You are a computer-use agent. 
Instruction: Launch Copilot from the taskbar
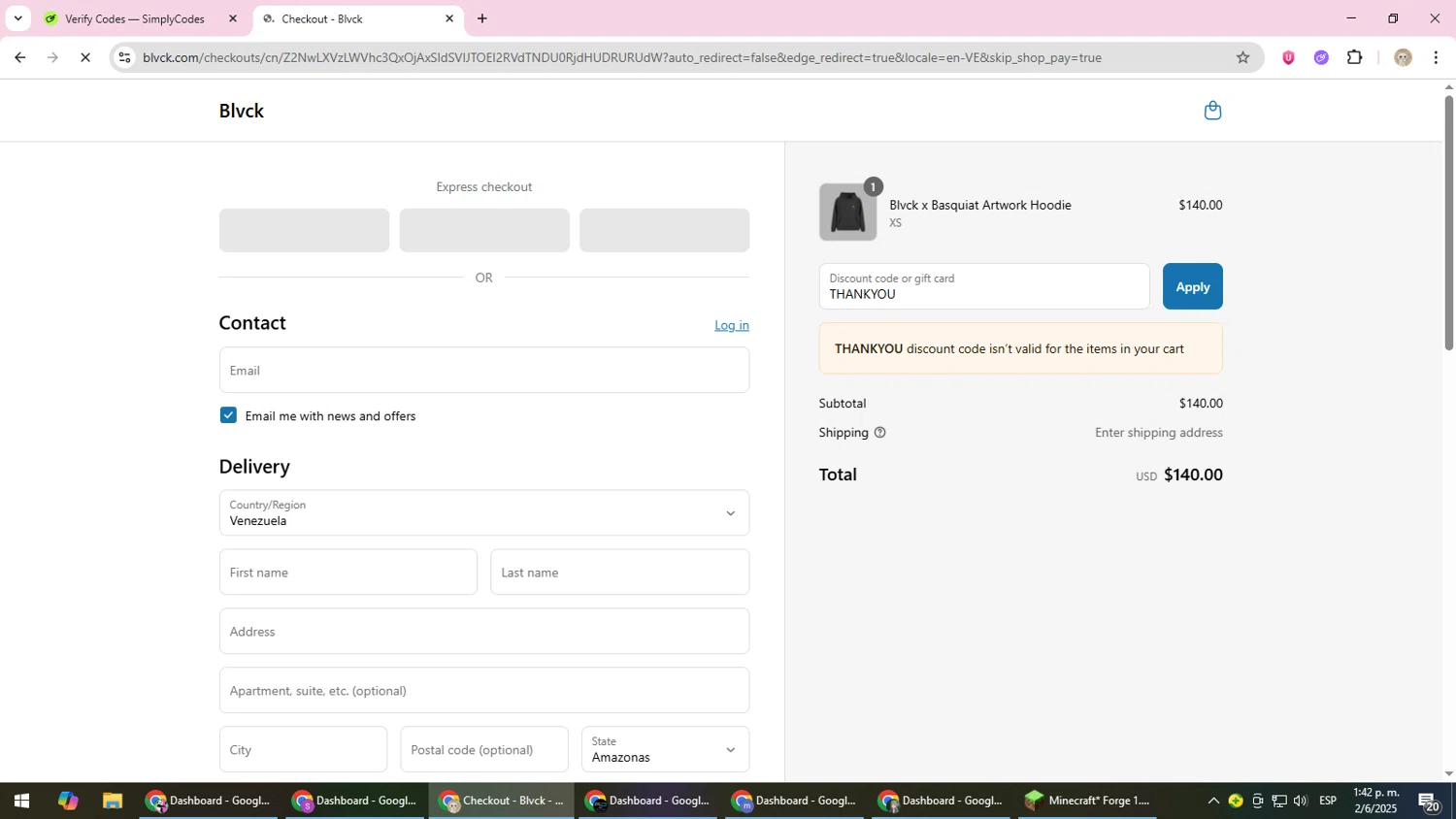click(67, 801)
